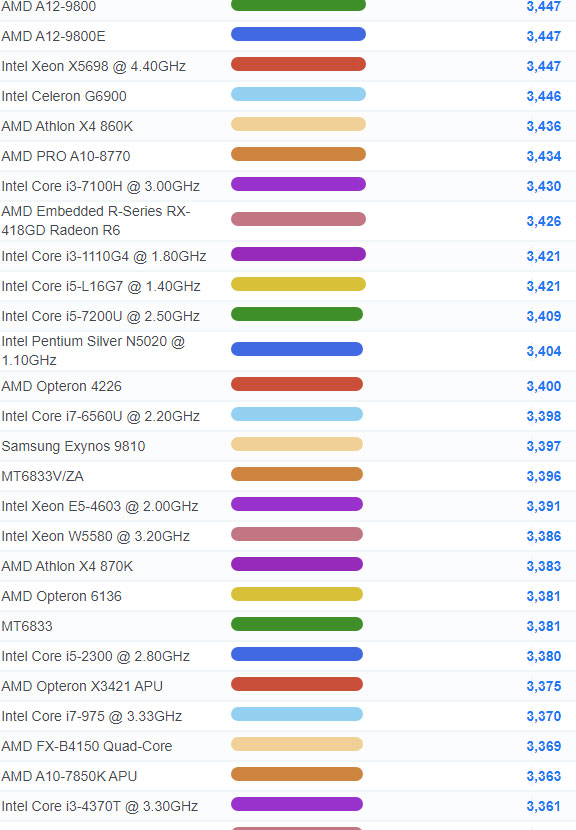Click AMD FX-B4150 Quad-Core name

tap(87, 746)
